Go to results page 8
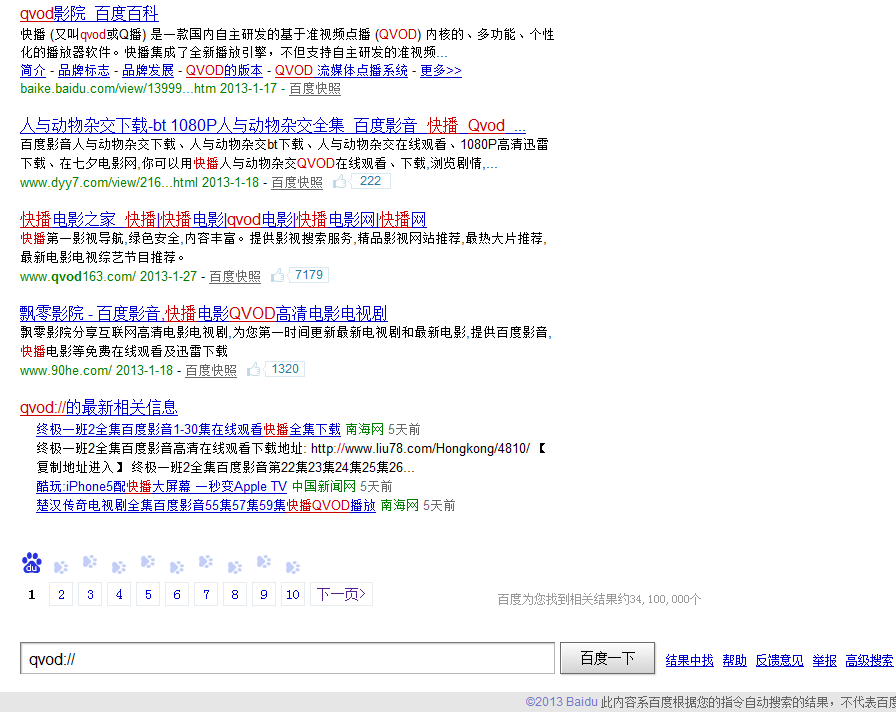 coord(235,594)
